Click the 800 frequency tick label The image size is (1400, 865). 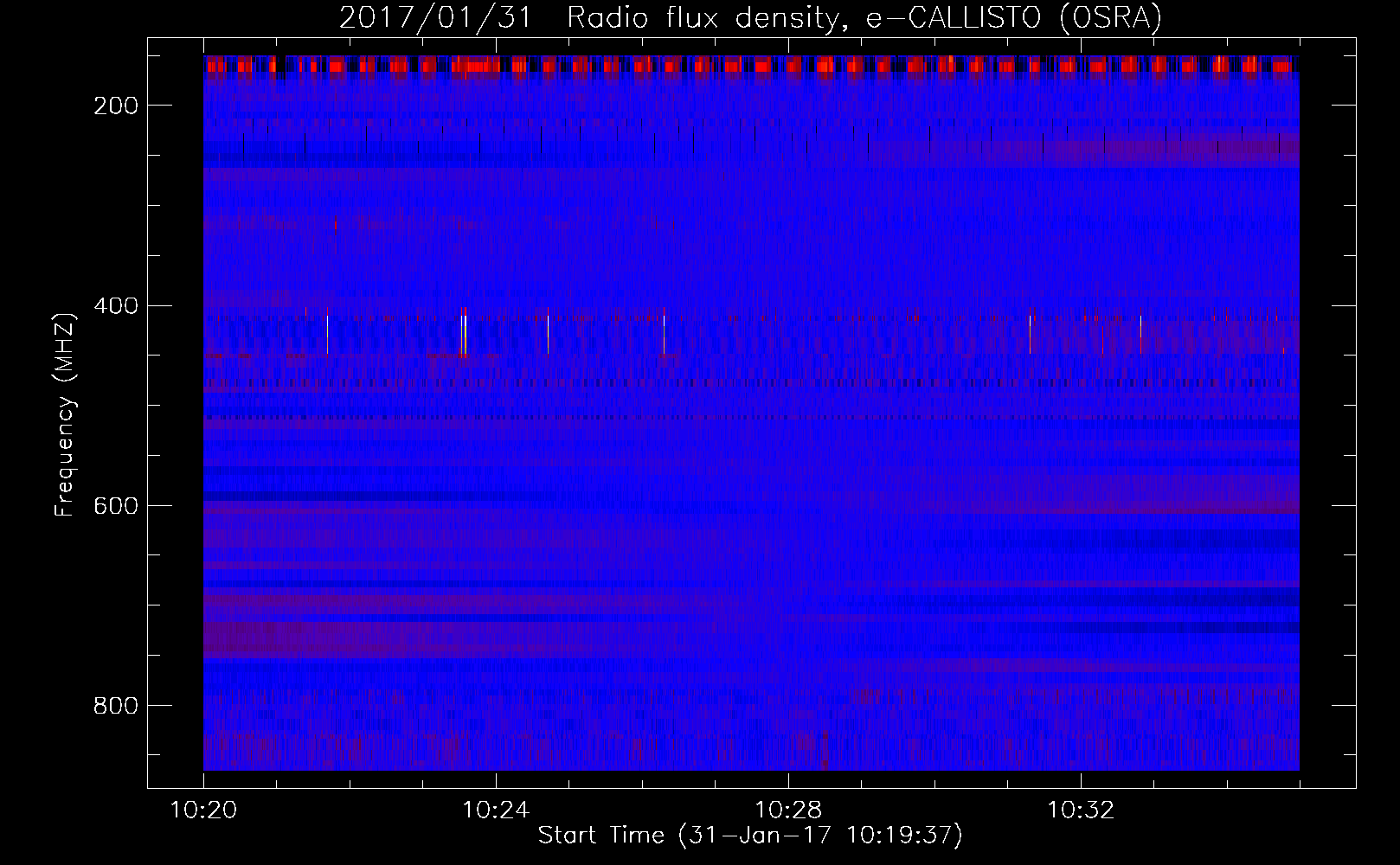[116, 706]
